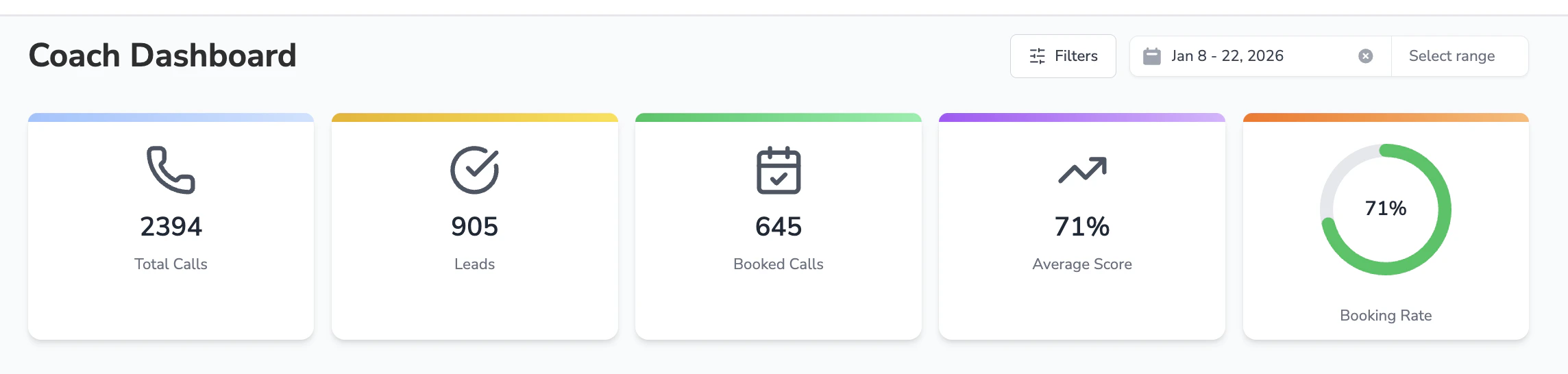Click the calendar-check icon above Booked Calls

(x=779, y=170)
